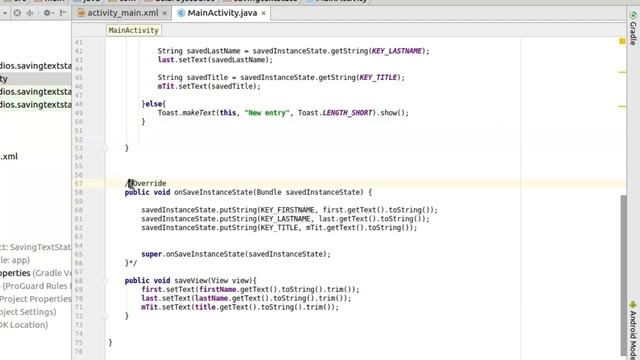Open the project view selector dropdown arrow
Image resolution: width=640 pixels, height=360 pixels.
coord(4,13)
